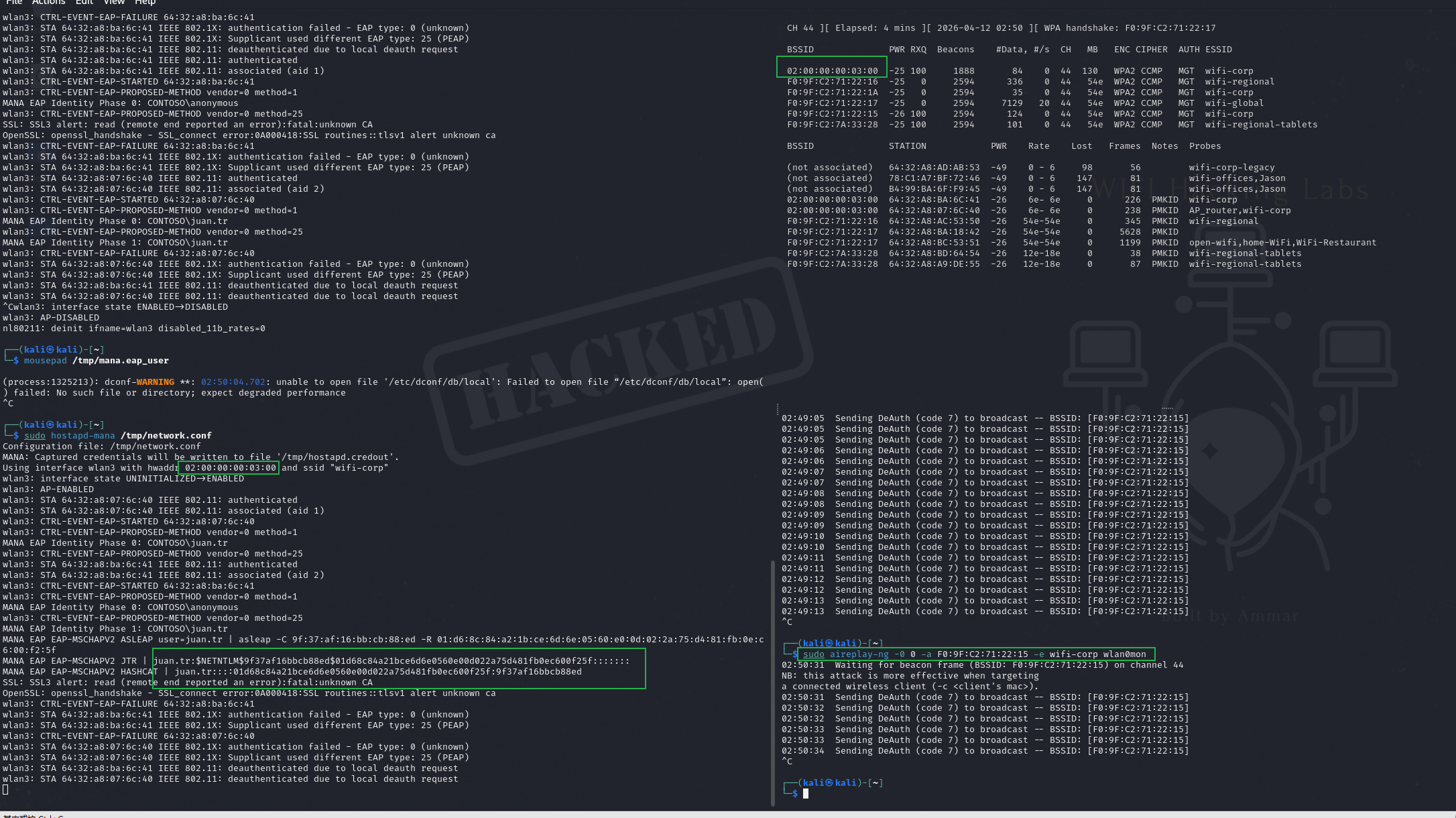The image size is (1456, 818).
Task: Click the '(-c <client's mac>)' hint line
Action: [x=910, y=687]
